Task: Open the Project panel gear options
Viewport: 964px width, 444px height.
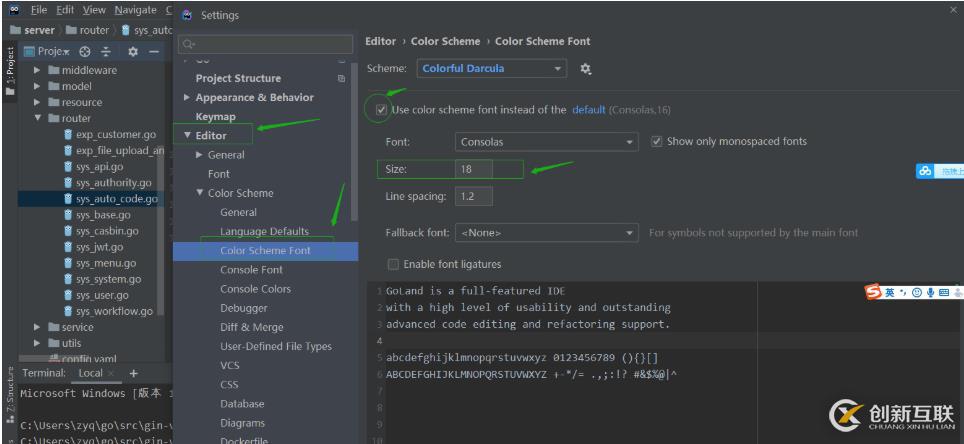Action: [132, 51]
